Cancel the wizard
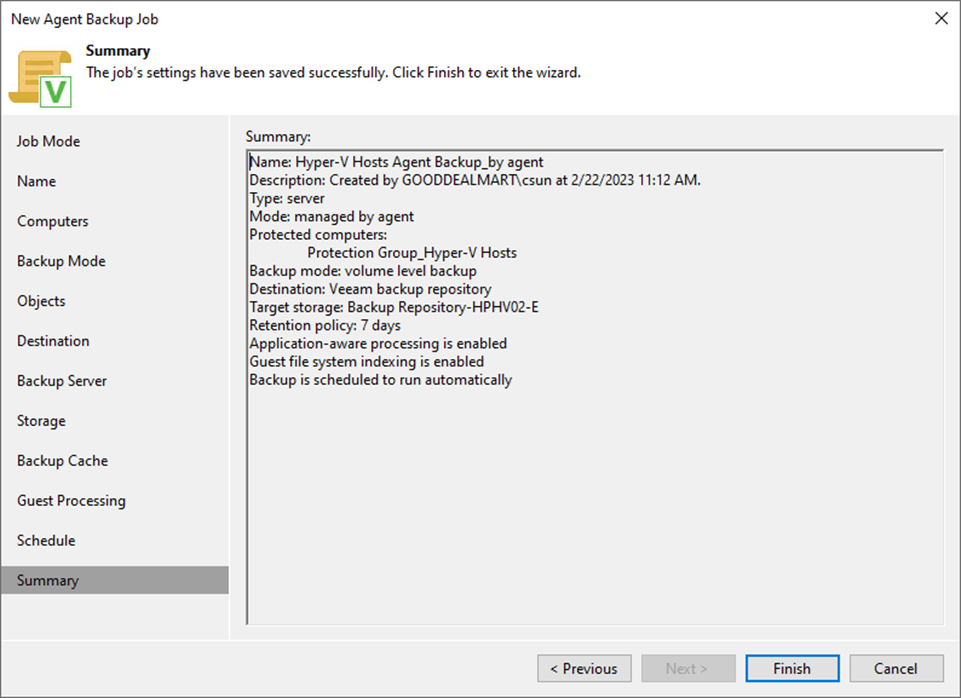961x698 pixels. pyautogui.click(x=896, y=669)
